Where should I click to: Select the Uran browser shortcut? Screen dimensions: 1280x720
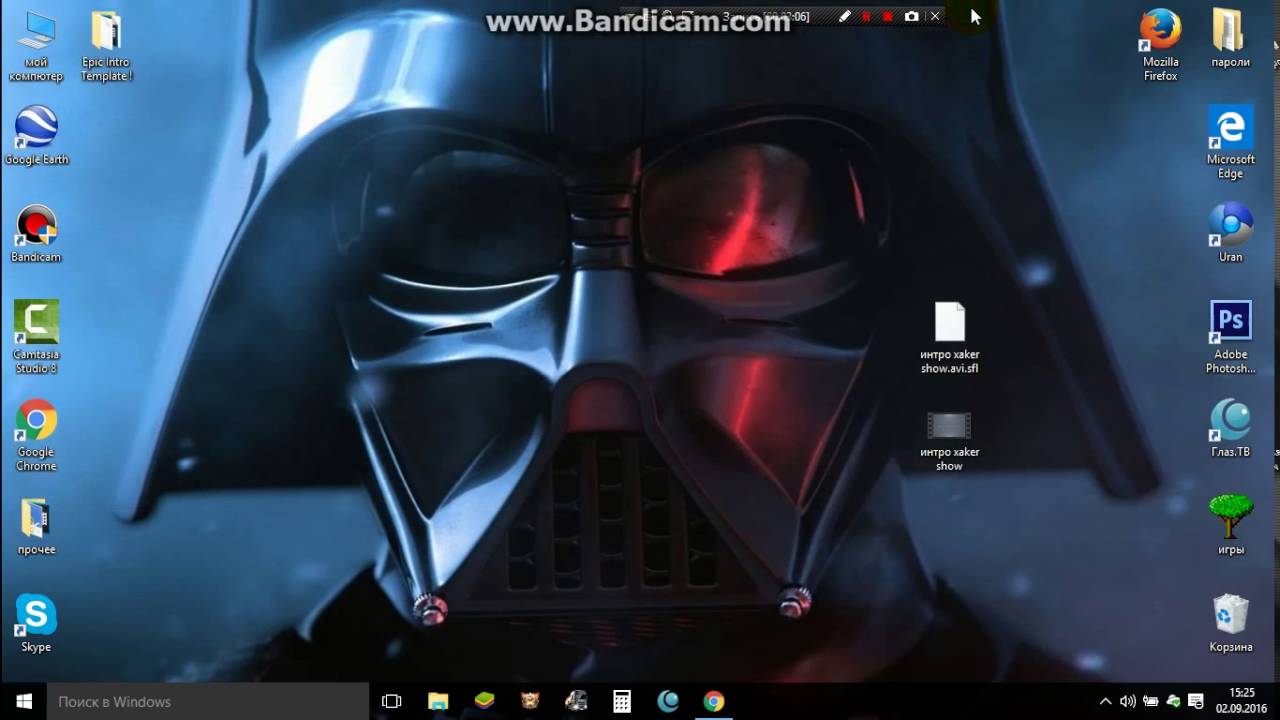pyautogui.click(x=1230, y=233)
